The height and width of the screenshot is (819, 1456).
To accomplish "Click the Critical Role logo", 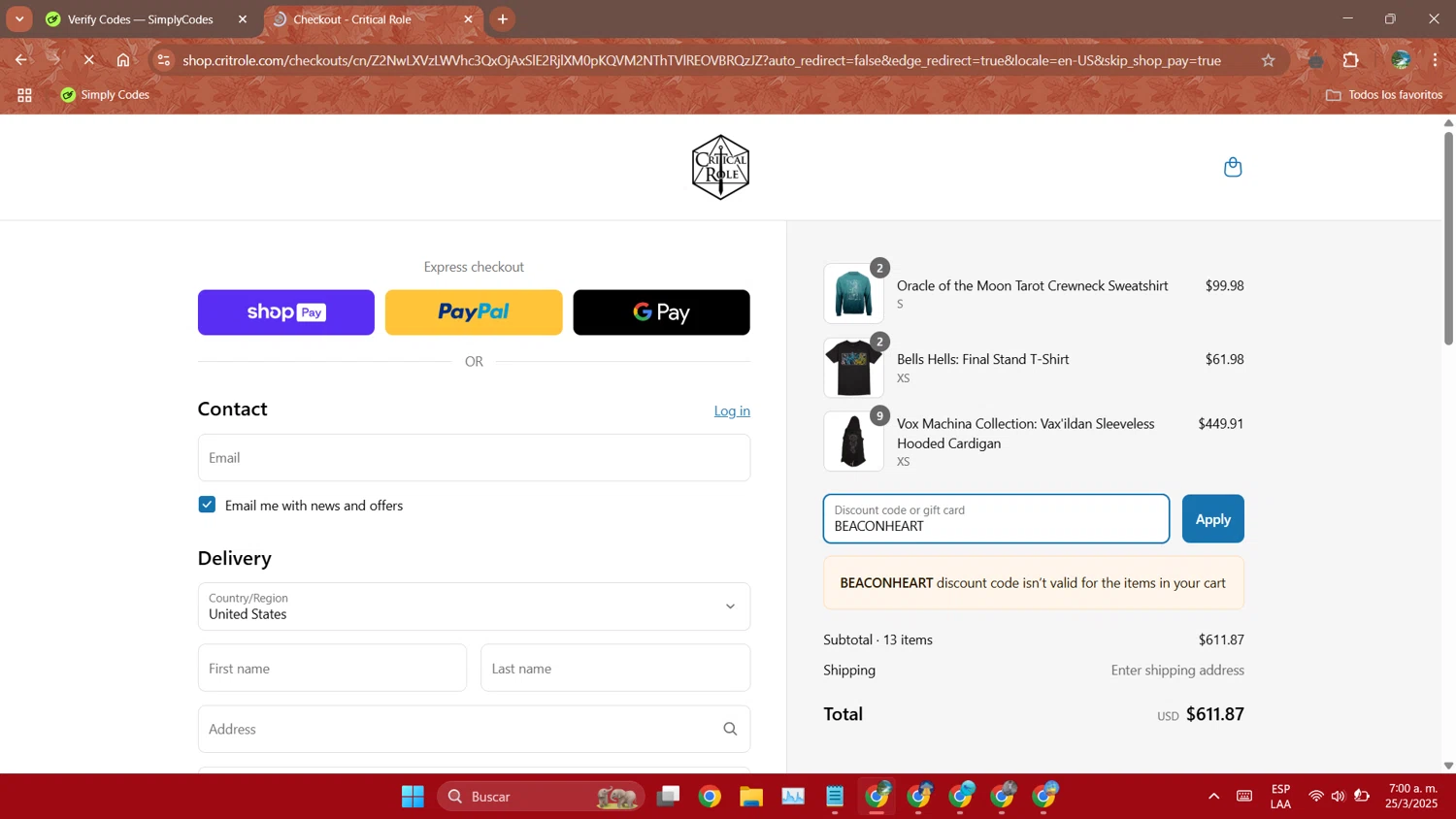I will pos(720,167).
